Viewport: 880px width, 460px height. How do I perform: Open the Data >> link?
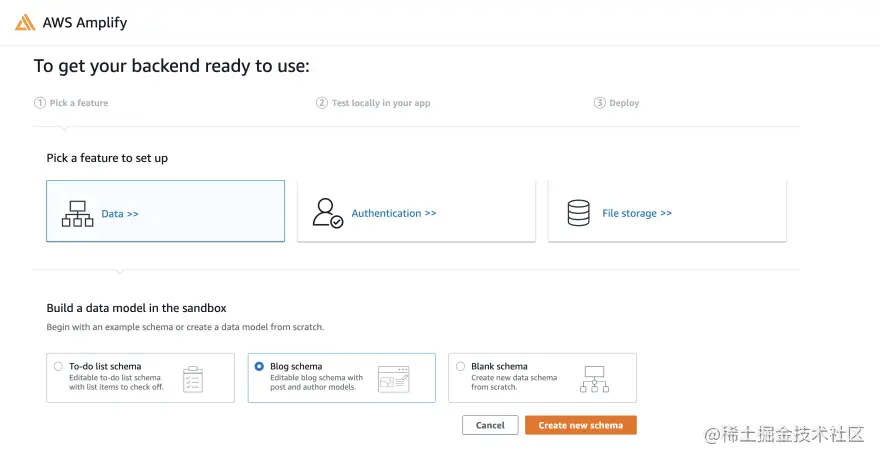pos(120,214)
